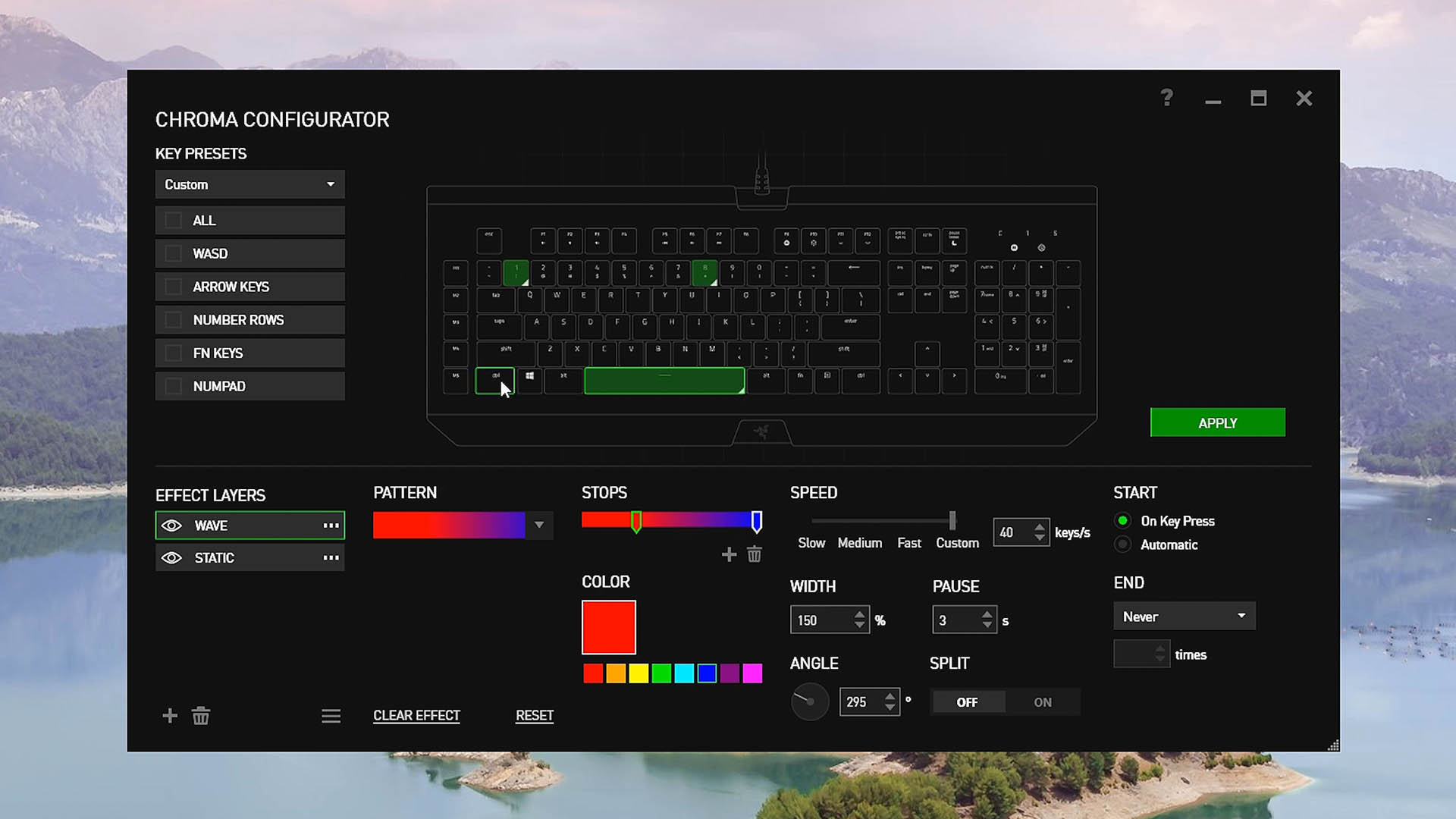Tick the WASD preset checkbox
Screen dimensions: 1456x819
click(174, 253)
